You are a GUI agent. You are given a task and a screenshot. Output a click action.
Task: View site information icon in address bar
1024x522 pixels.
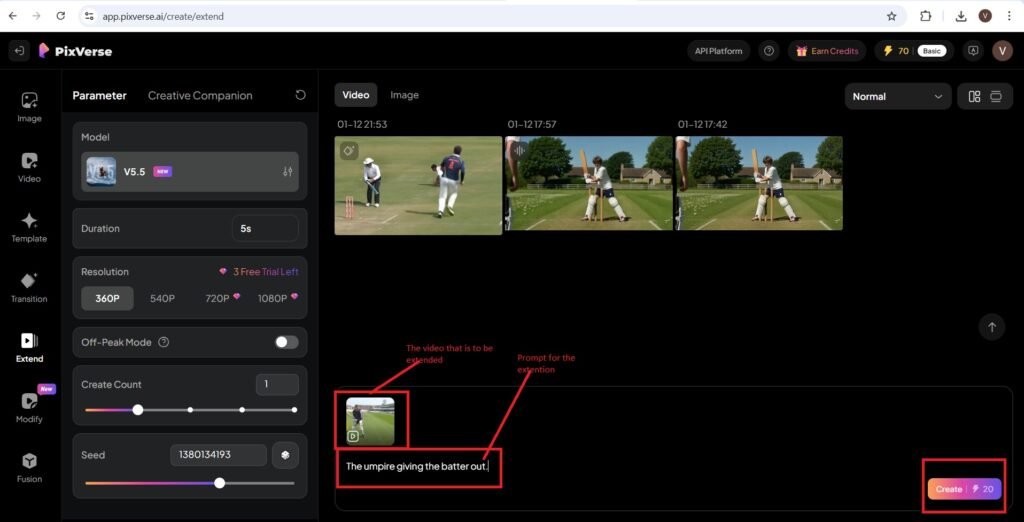point(89,16)
